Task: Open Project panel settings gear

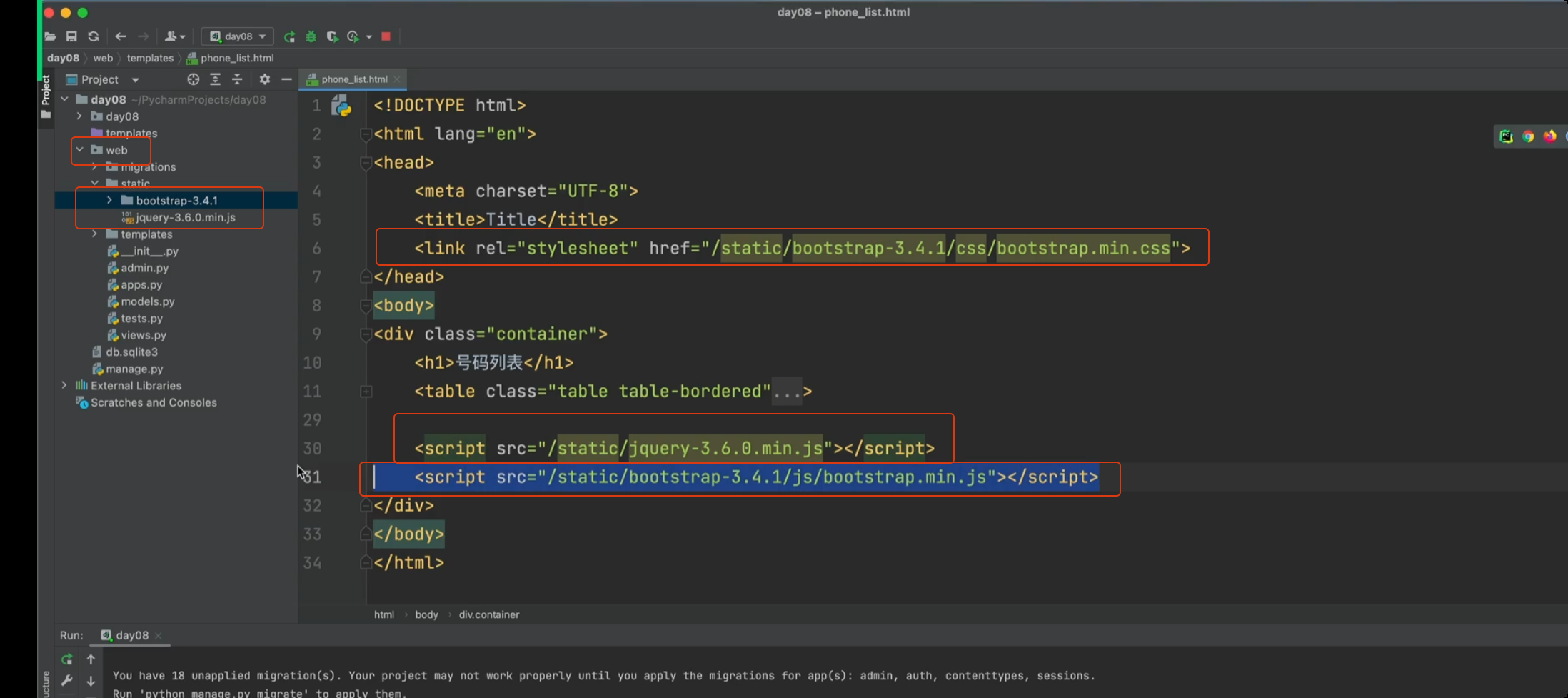Action: tap(264, 79)
